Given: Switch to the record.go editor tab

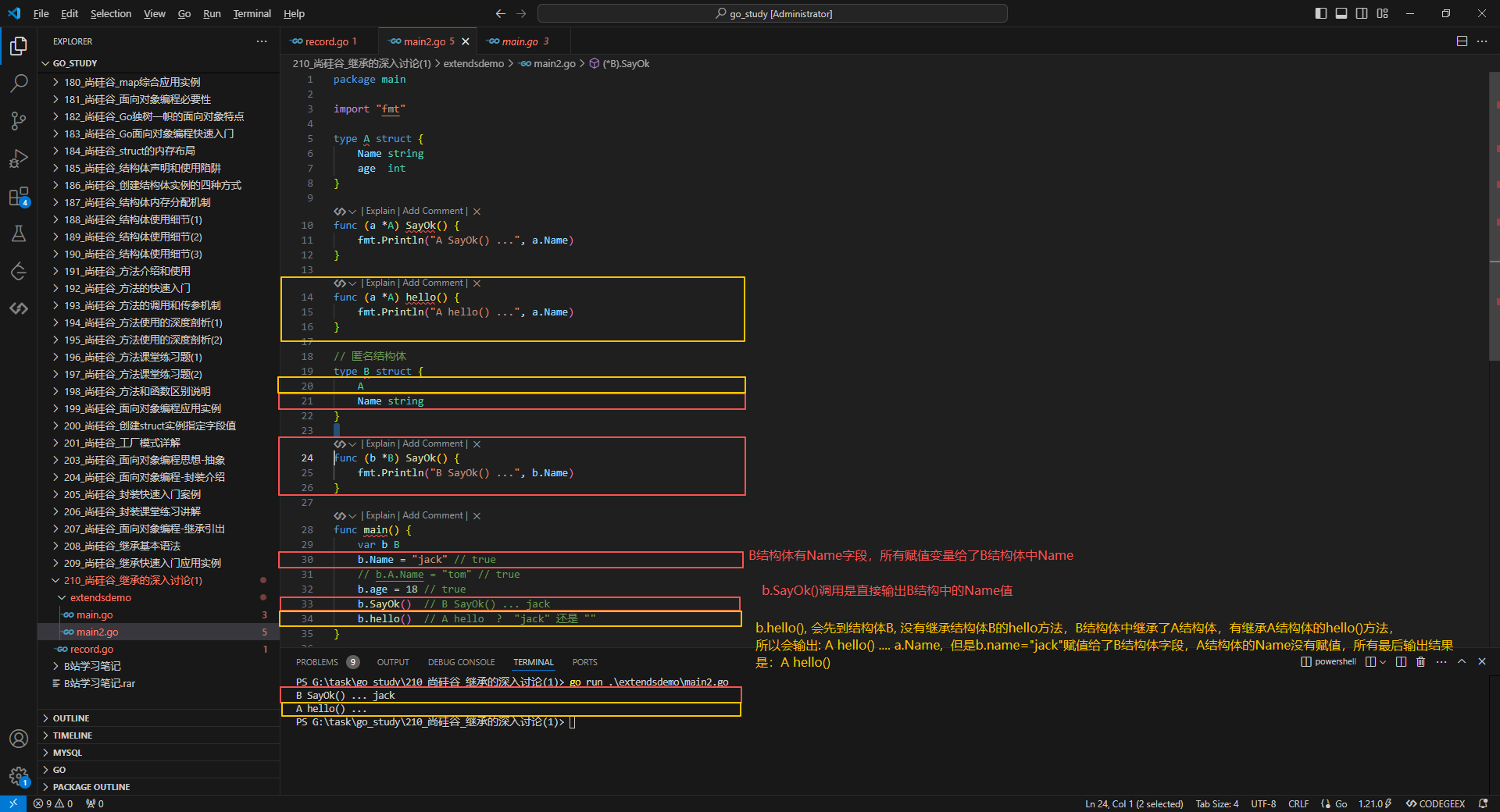Looking at the screenshot, I should pos(327,41).
